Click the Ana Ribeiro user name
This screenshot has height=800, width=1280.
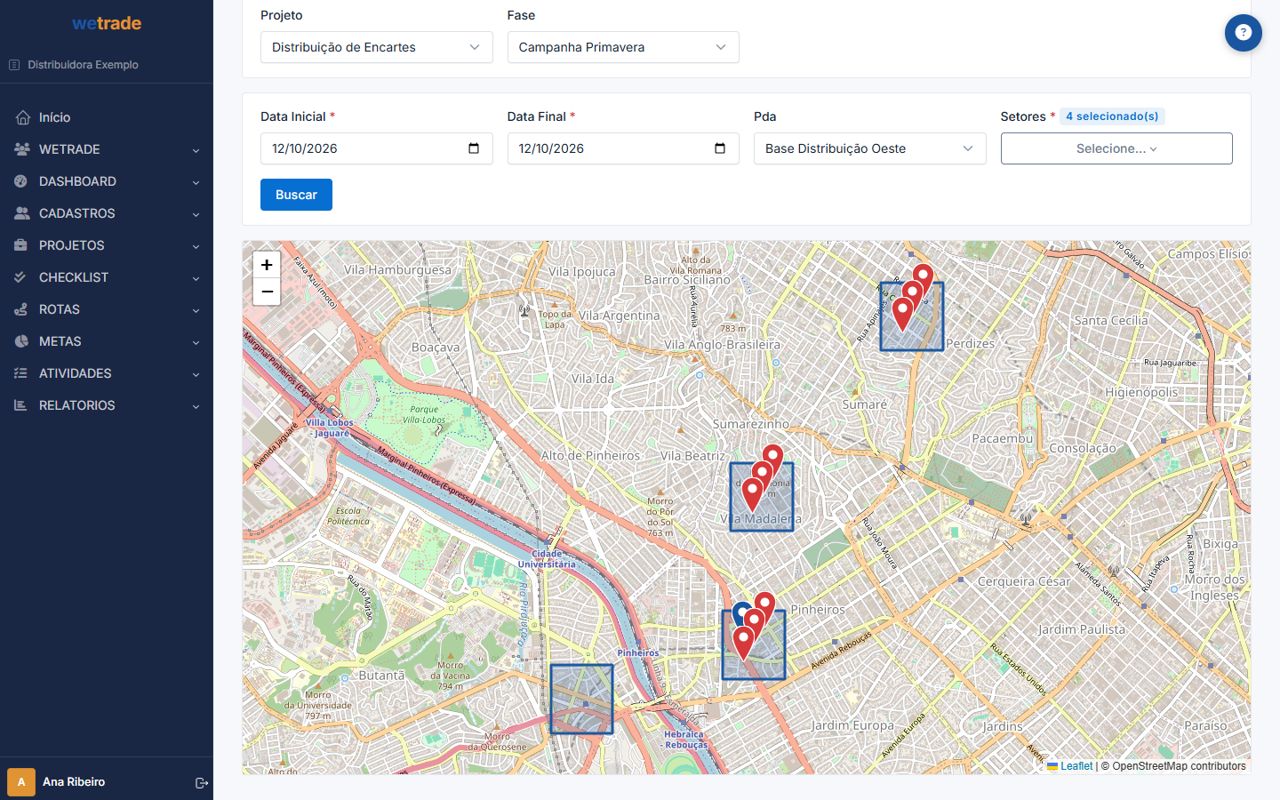coord(74,782)
